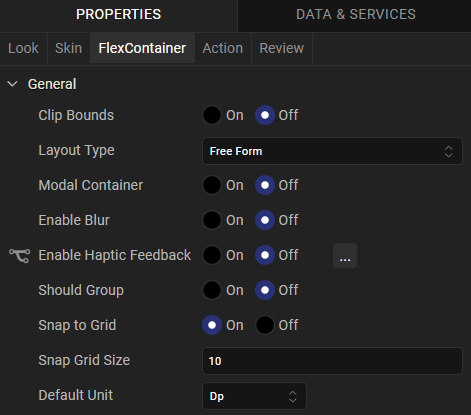471x415 pixels.
Task: Click the arrows icon in Default Unit
Action: [292, 396]
